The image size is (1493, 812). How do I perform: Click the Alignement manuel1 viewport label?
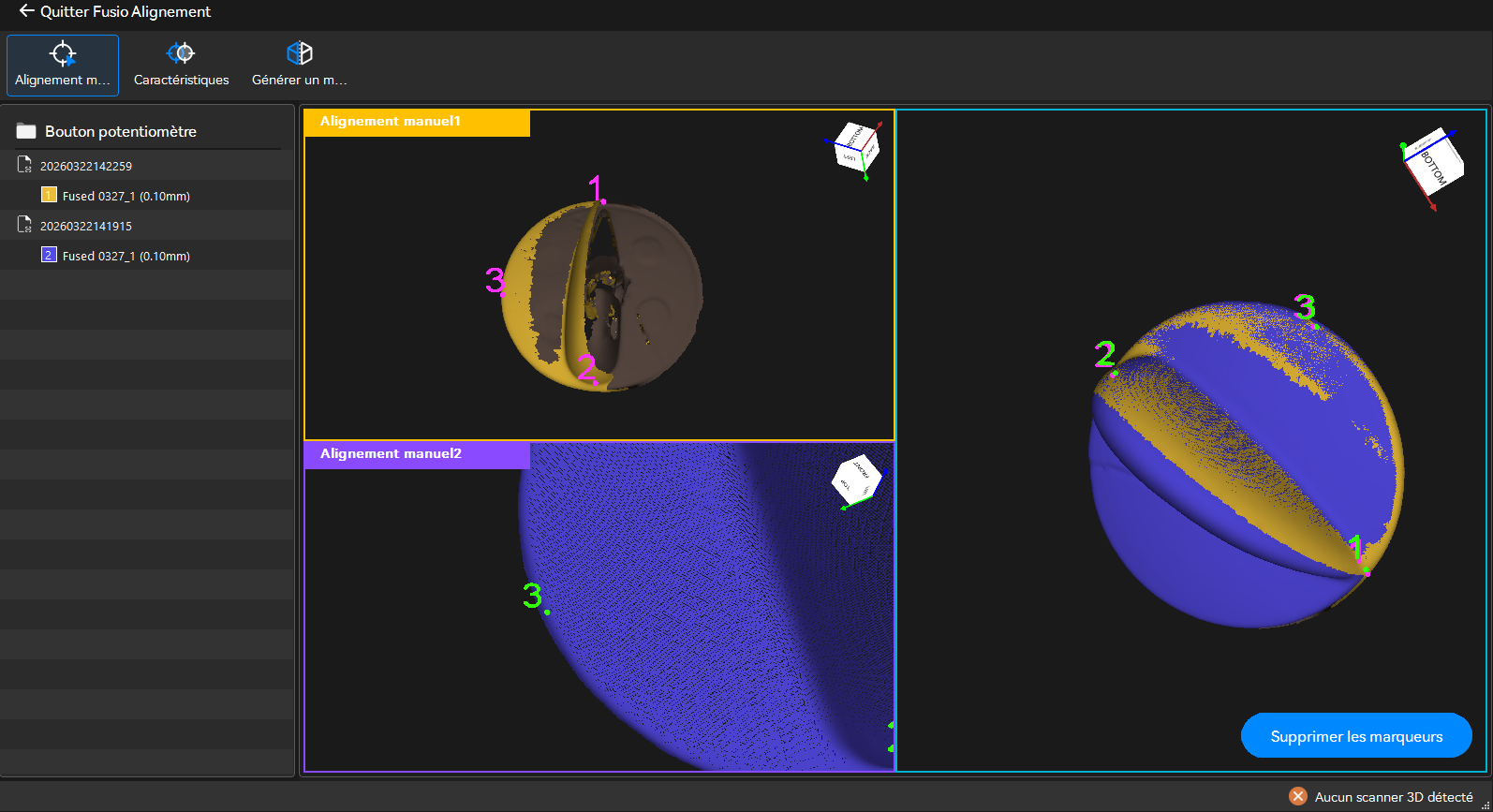[x=390, y=122]
